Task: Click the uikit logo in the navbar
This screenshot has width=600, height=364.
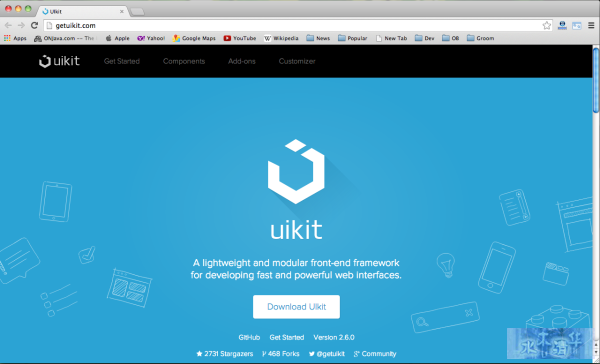Action: [x=59, y=61]
